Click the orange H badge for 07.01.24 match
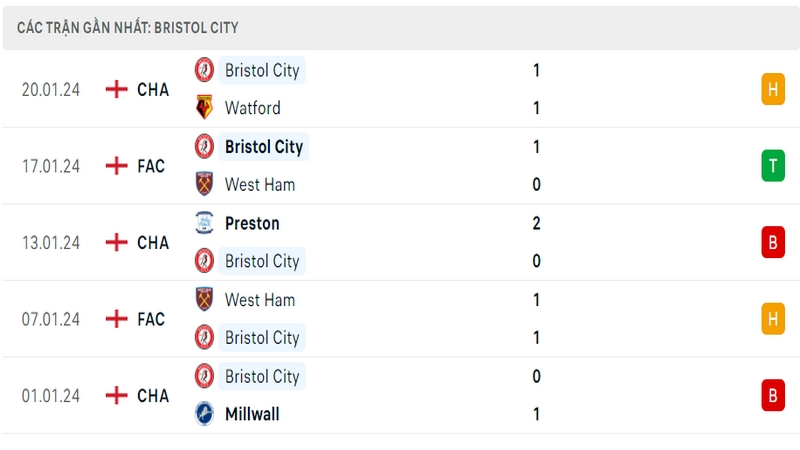The width and height of the screenshot is (800, 450). pos(773,319)
